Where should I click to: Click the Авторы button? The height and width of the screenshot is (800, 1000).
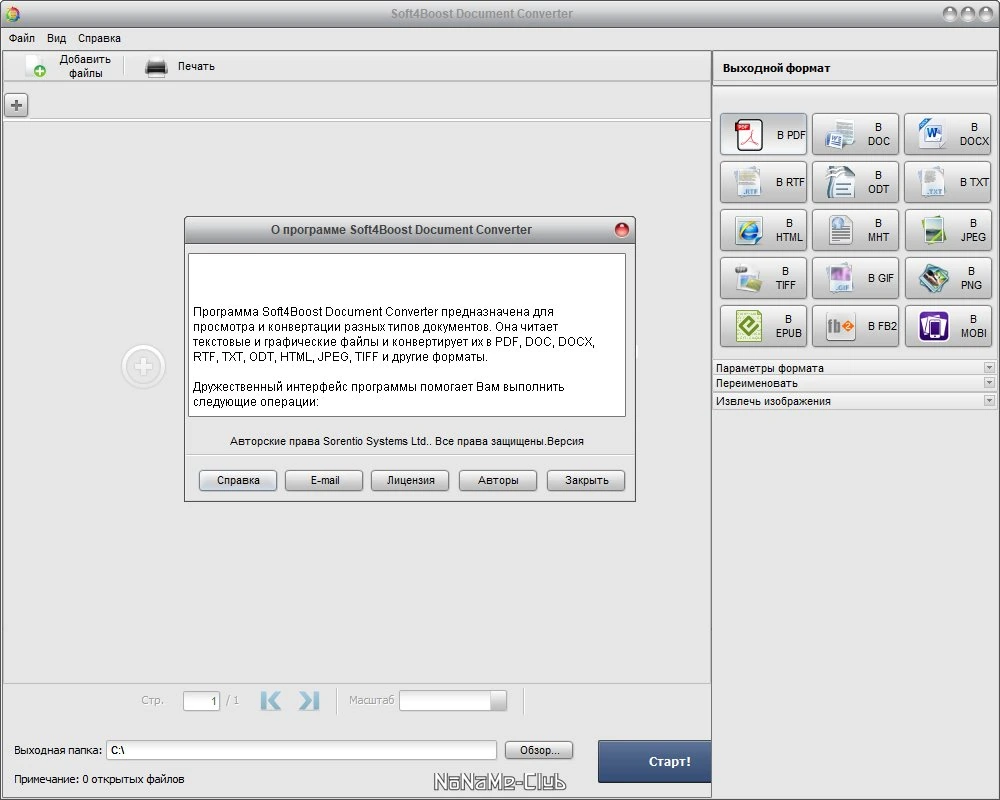(x=498, y=480)
